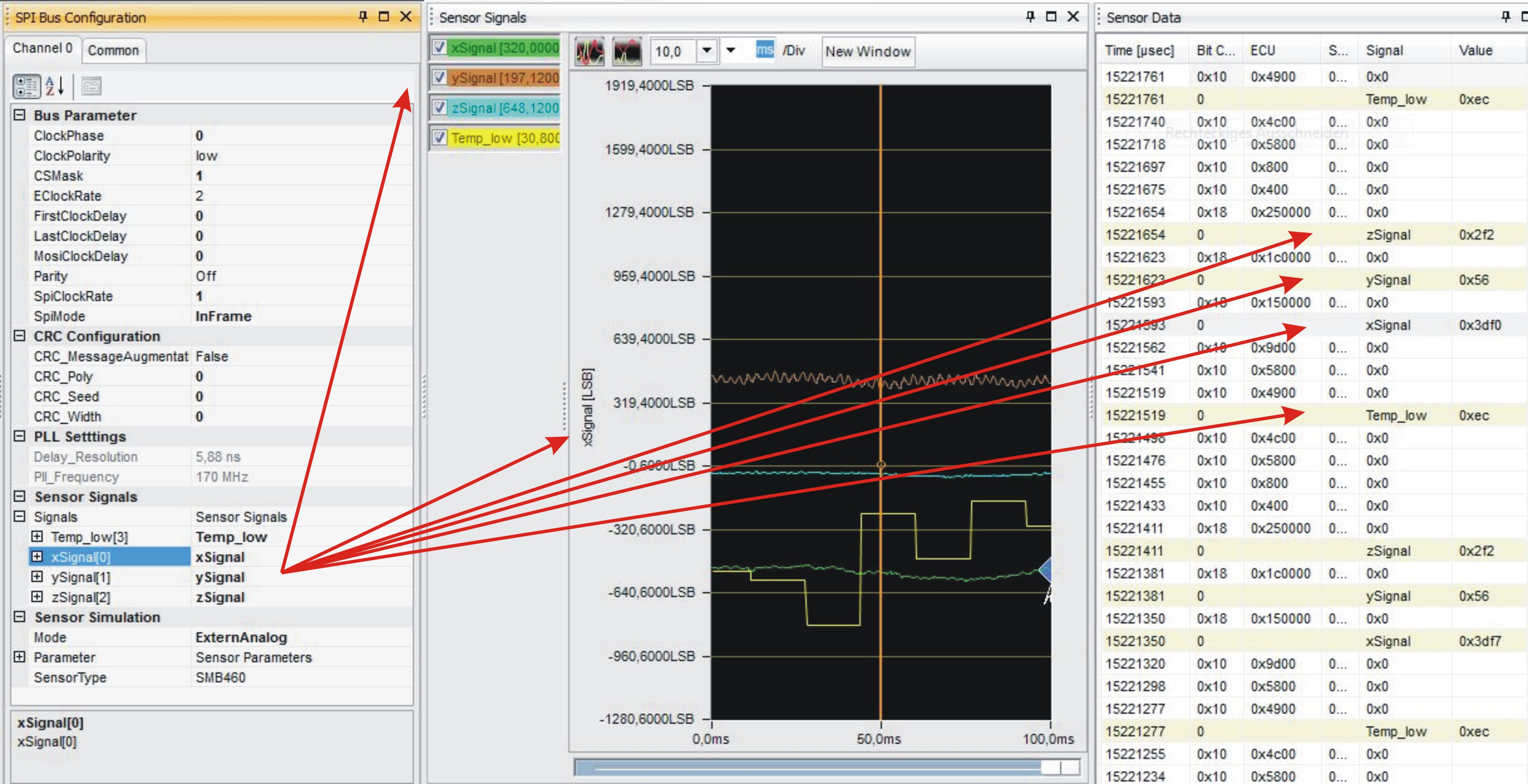Screen dimensions: 1528x784
Task: Select the cyan zSignal legend entry
Action: point(504,108)
